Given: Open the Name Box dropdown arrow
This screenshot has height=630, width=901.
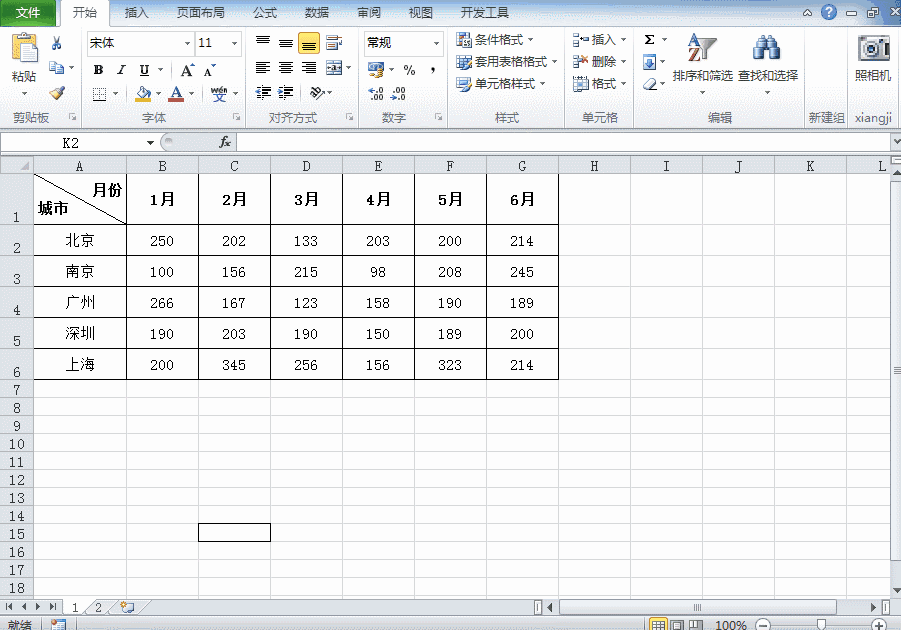Looking at the screenshot, I should coord(150,143).
